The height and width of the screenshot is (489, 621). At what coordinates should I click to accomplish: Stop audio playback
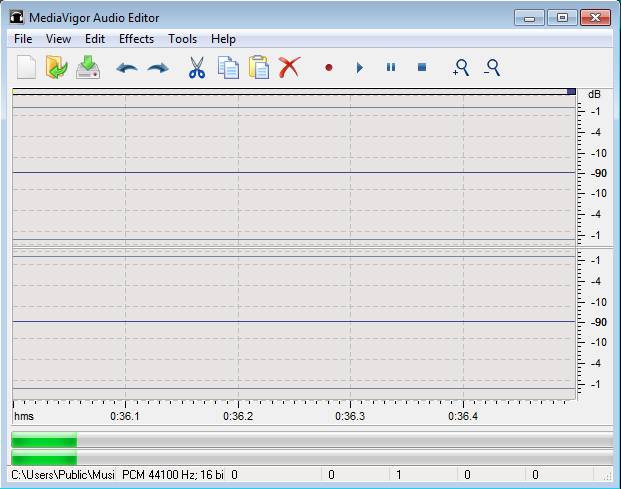422,68
